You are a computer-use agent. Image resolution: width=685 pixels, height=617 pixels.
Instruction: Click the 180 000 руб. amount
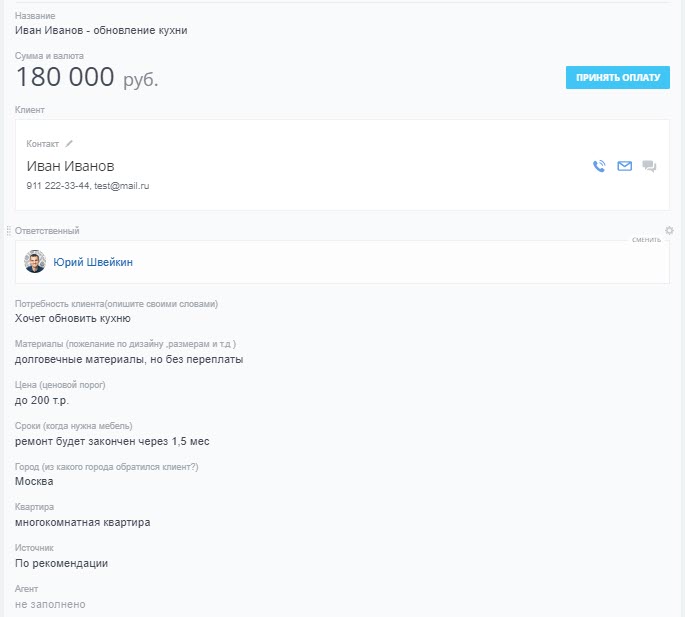tap(87, 78)
